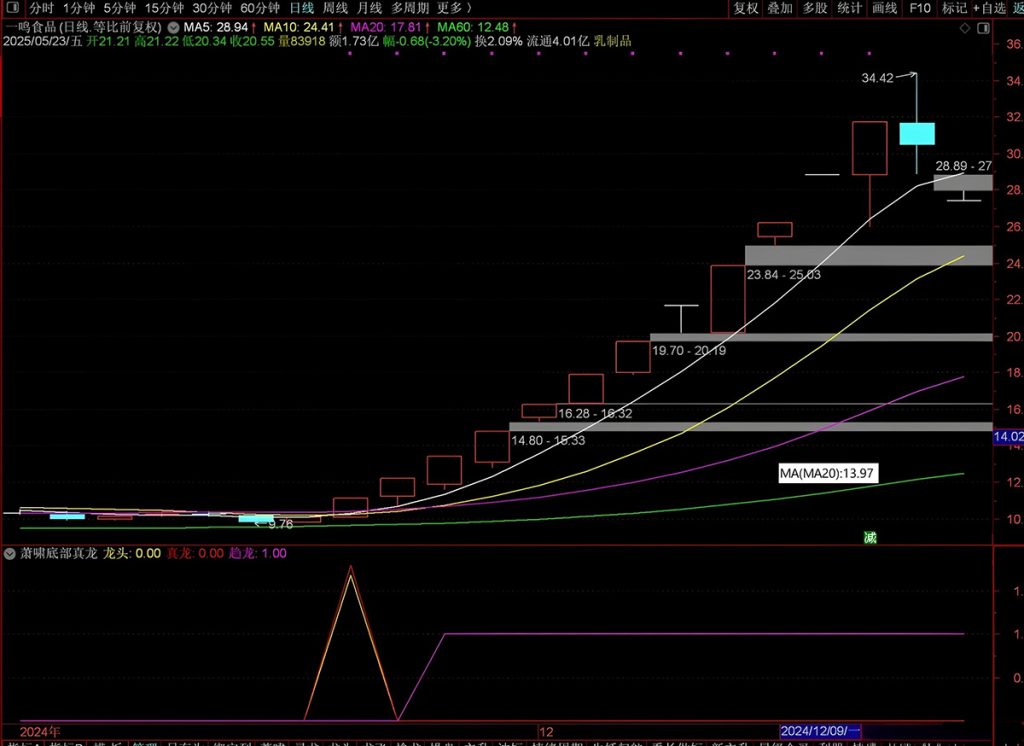Expand the 更多 timeframe options
The image size is (1024, 746).
click(454, 8)
